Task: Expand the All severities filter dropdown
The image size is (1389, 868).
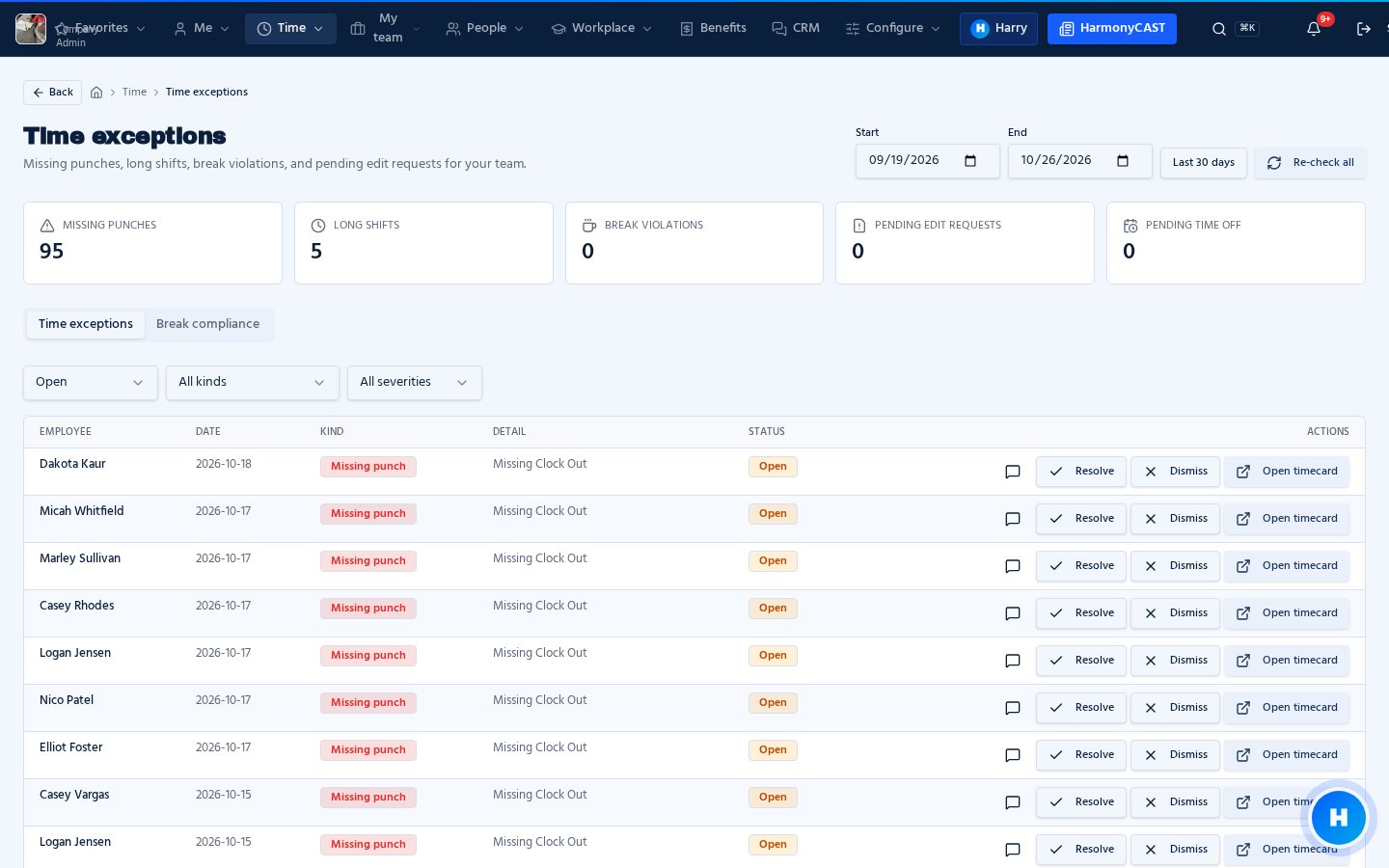Action: (x=415, y=383)
